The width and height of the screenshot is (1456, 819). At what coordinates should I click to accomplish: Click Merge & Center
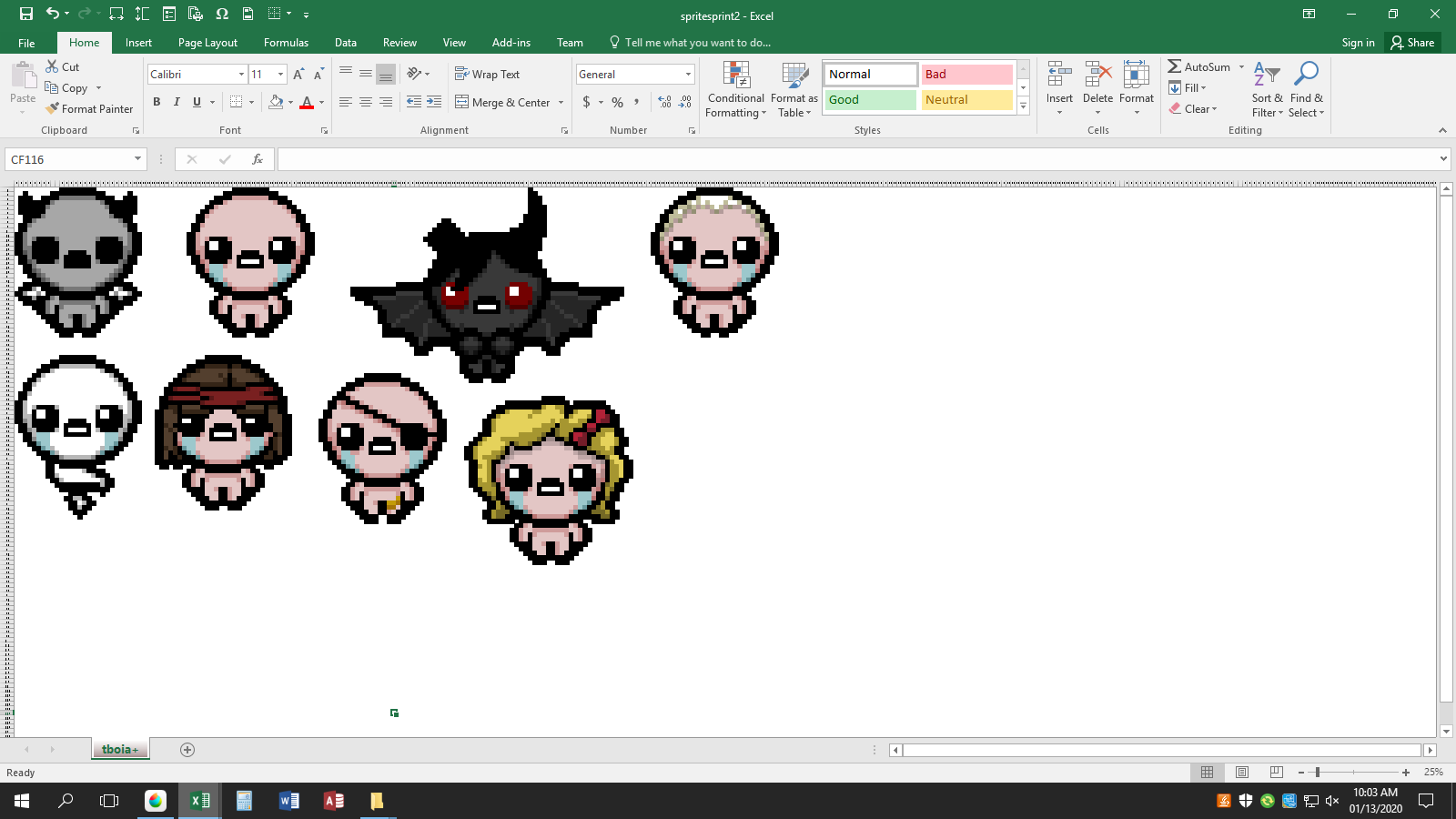tap(502, 102)
